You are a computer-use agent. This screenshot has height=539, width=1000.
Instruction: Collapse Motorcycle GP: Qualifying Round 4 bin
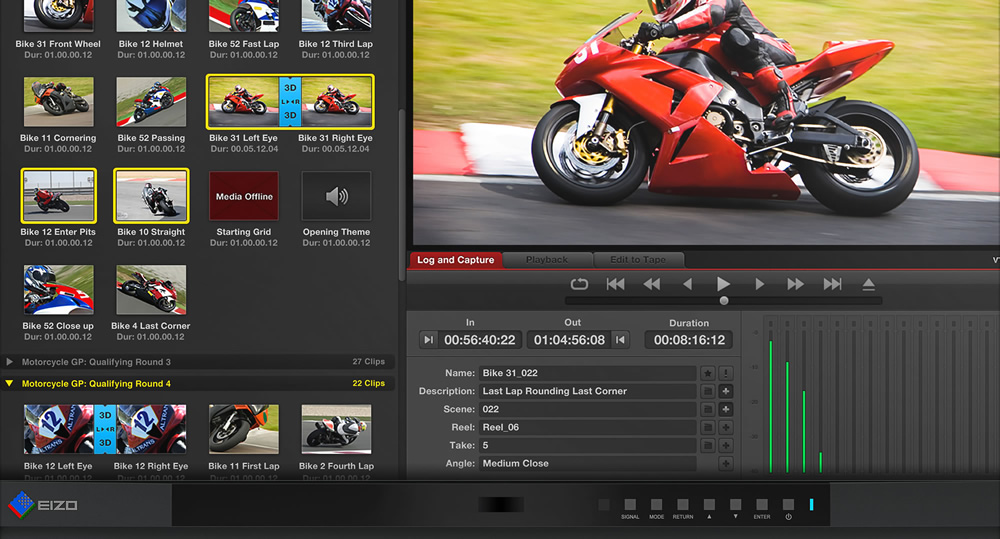(10, 383)
